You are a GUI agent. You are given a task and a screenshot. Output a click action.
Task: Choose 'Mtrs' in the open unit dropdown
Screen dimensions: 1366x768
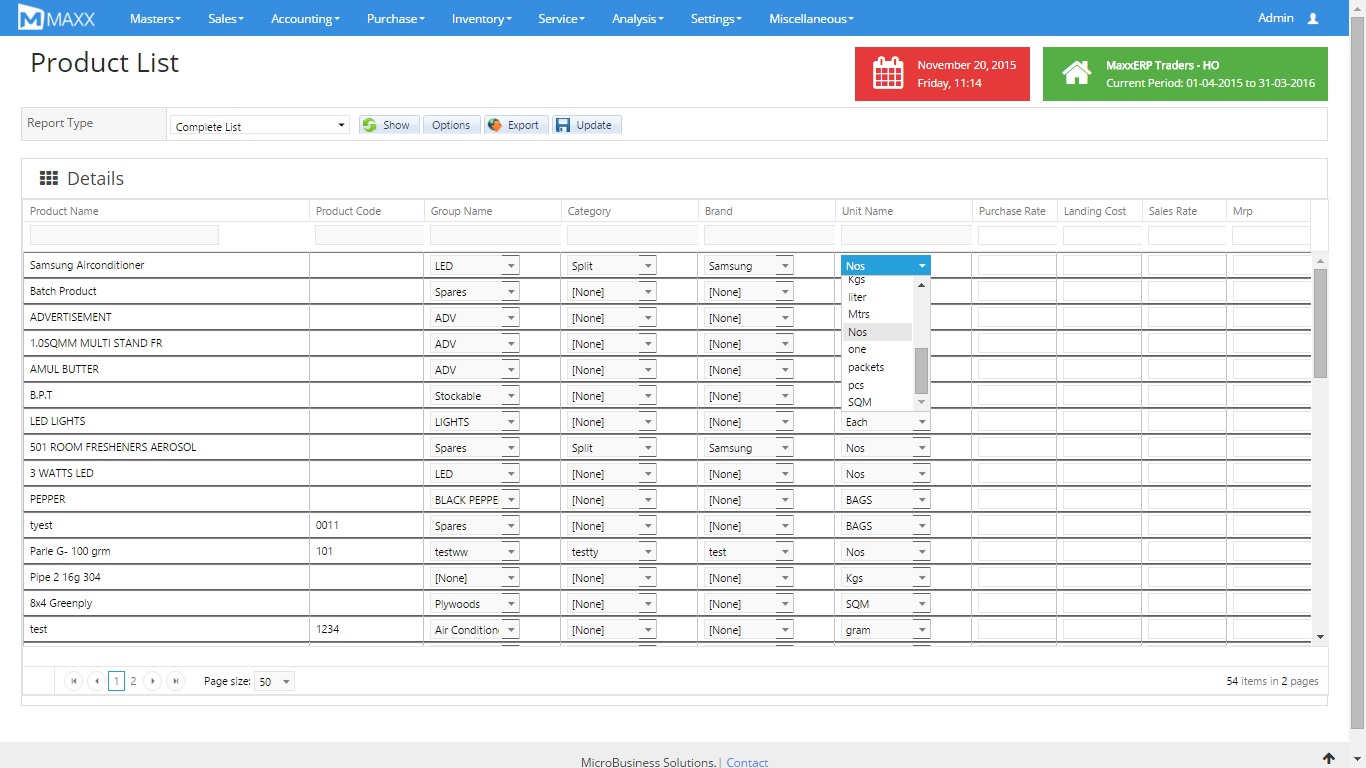click(859, 314)
